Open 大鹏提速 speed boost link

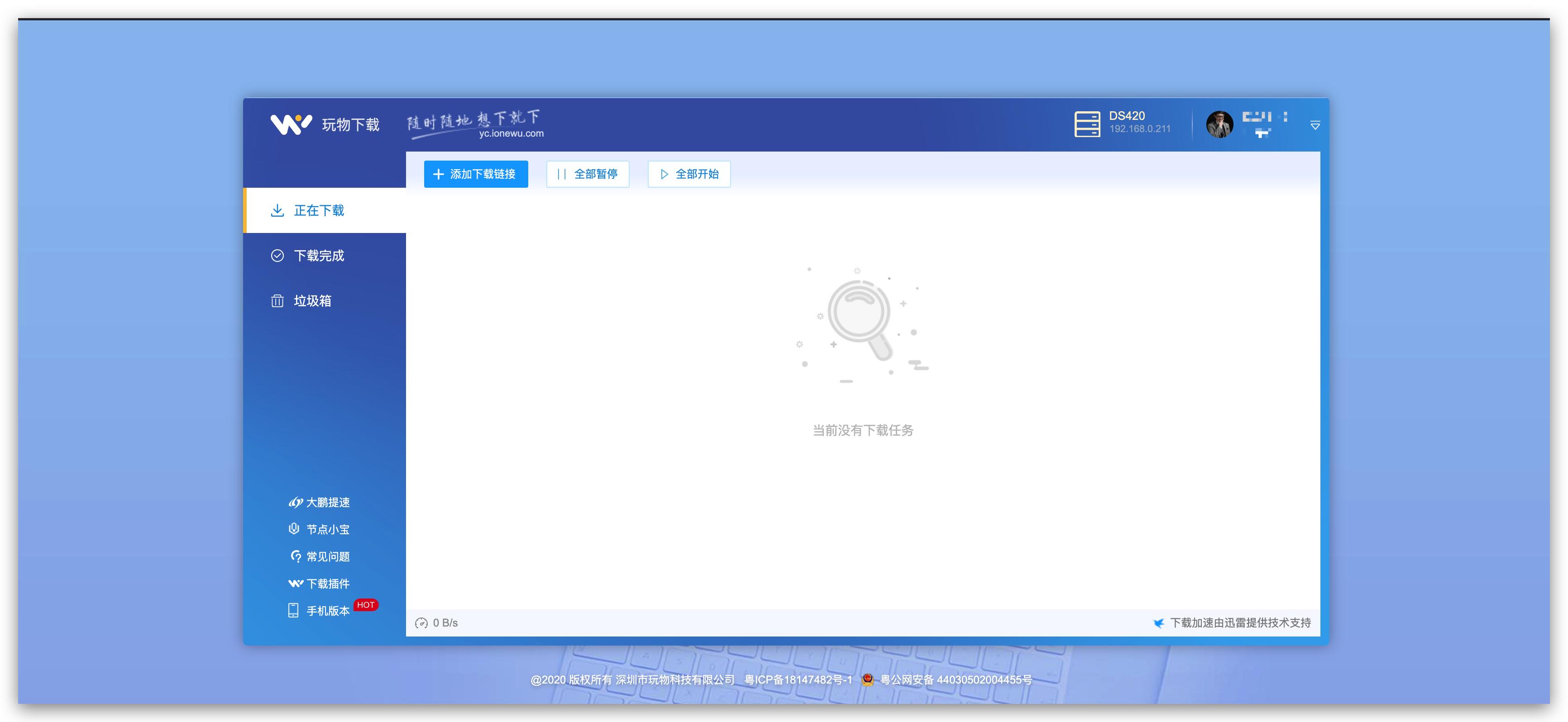point(327,503)
